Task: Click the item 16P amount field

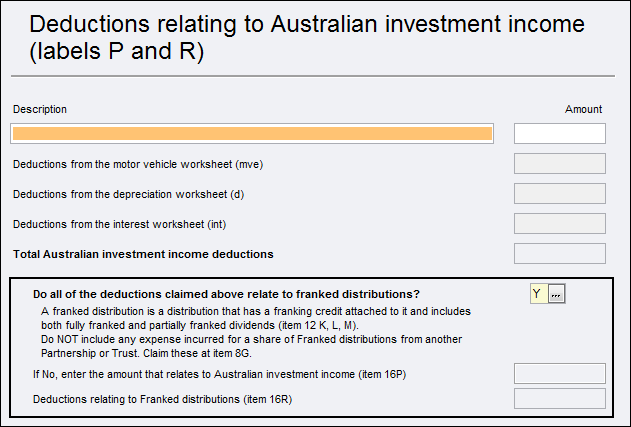Action: (x=559, y=374)
